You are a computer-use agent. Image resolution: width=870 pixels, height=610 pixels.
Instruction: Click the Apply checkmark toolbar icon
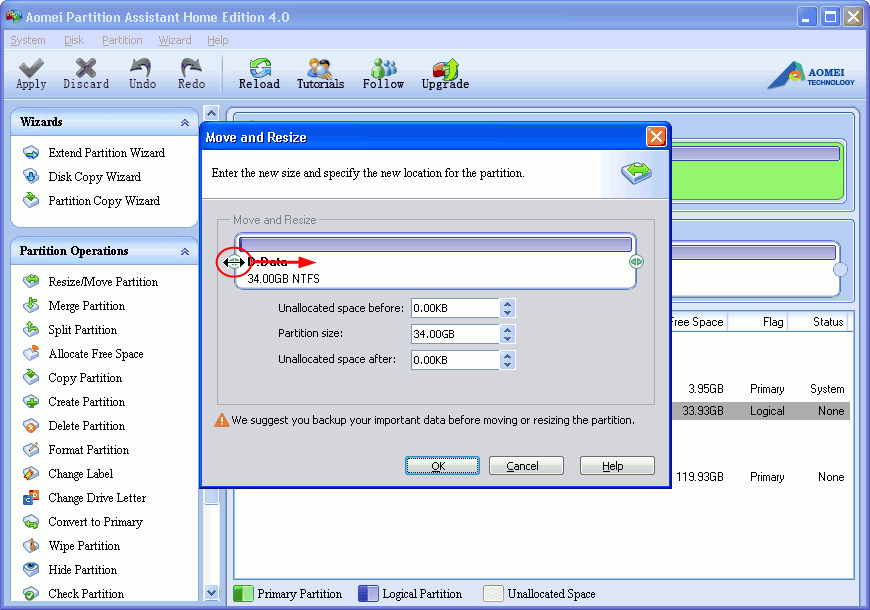pos(31,74)
